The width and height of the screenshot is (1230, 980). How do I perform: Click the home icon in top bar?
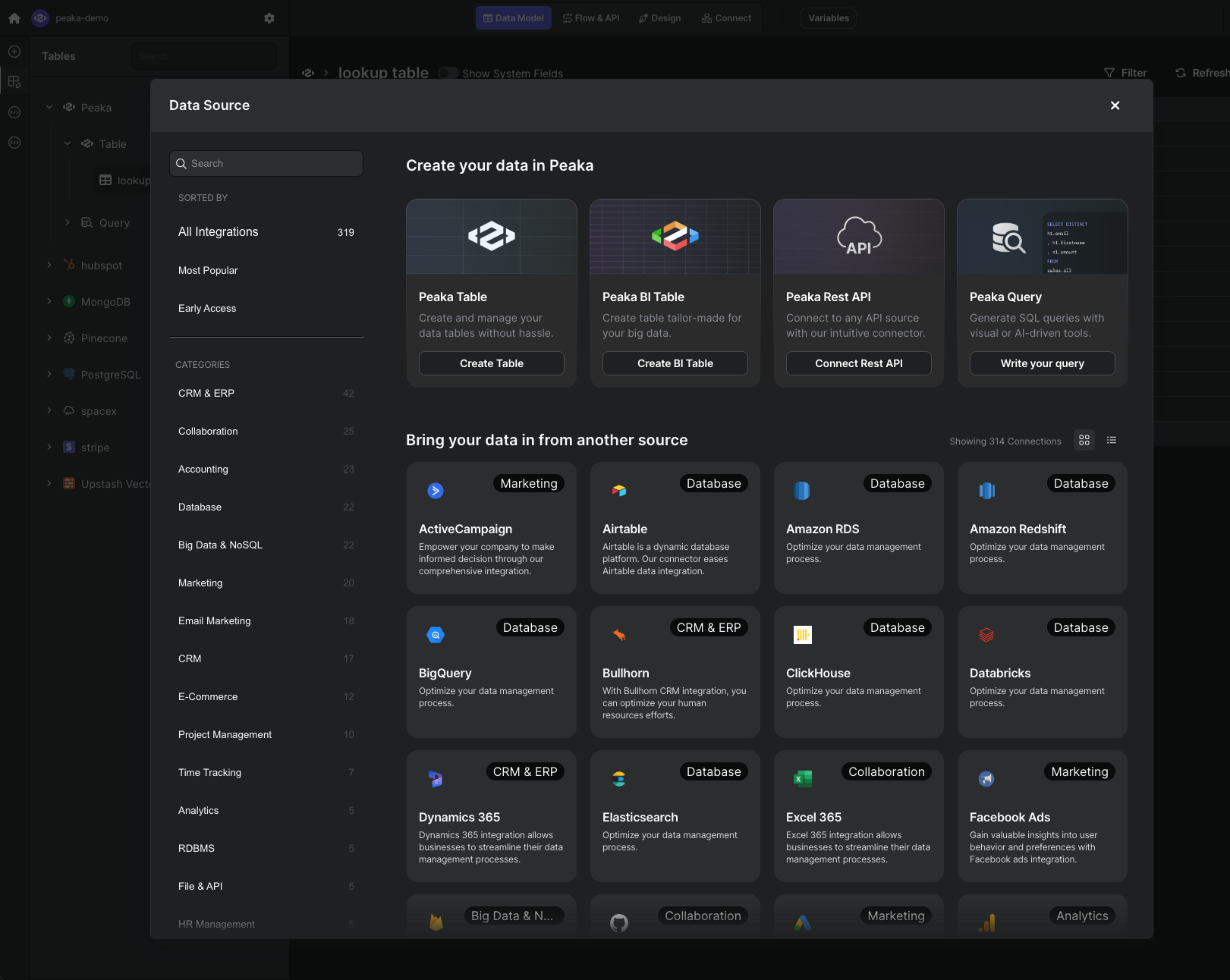(14, 18)
